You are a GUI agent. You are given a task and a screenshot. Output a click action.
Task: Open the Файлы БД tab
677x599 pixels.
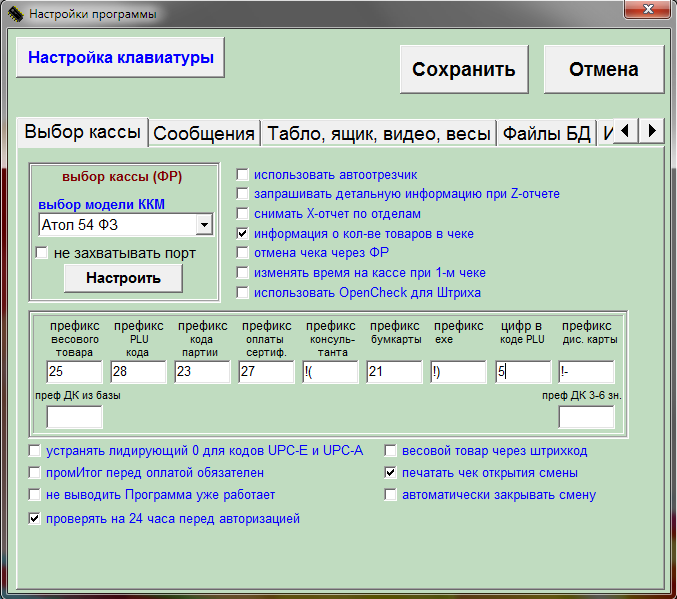coord(546,133)
